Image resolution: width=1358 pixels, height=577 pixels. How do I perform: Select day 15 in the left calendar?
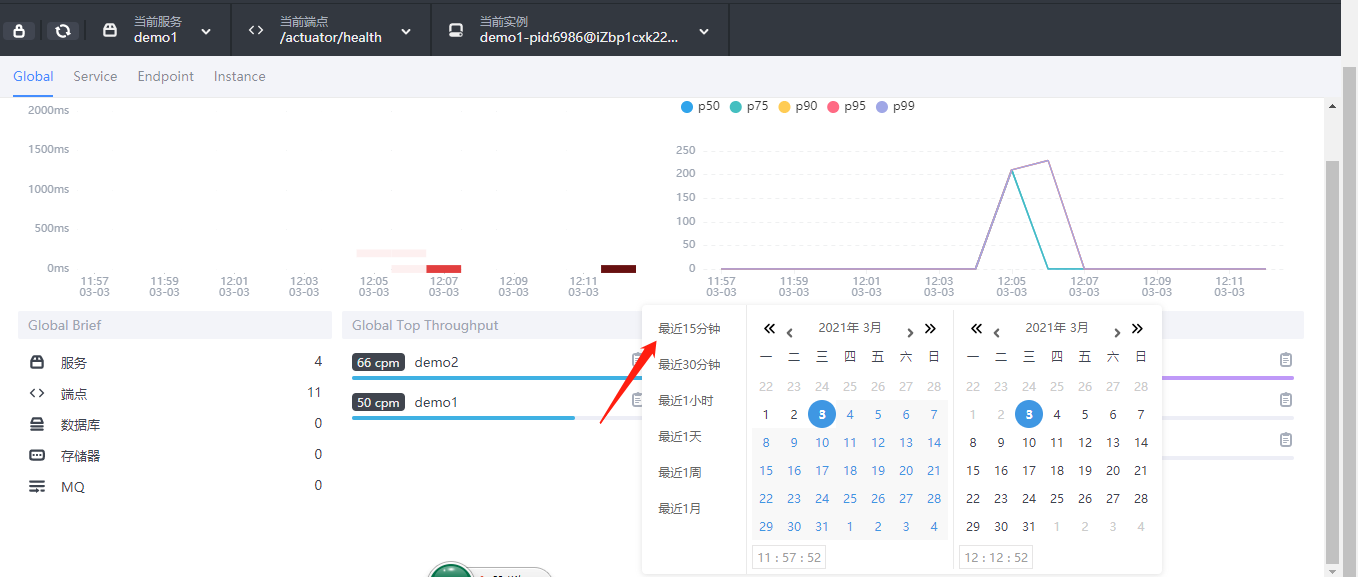(x=766, y=471)
